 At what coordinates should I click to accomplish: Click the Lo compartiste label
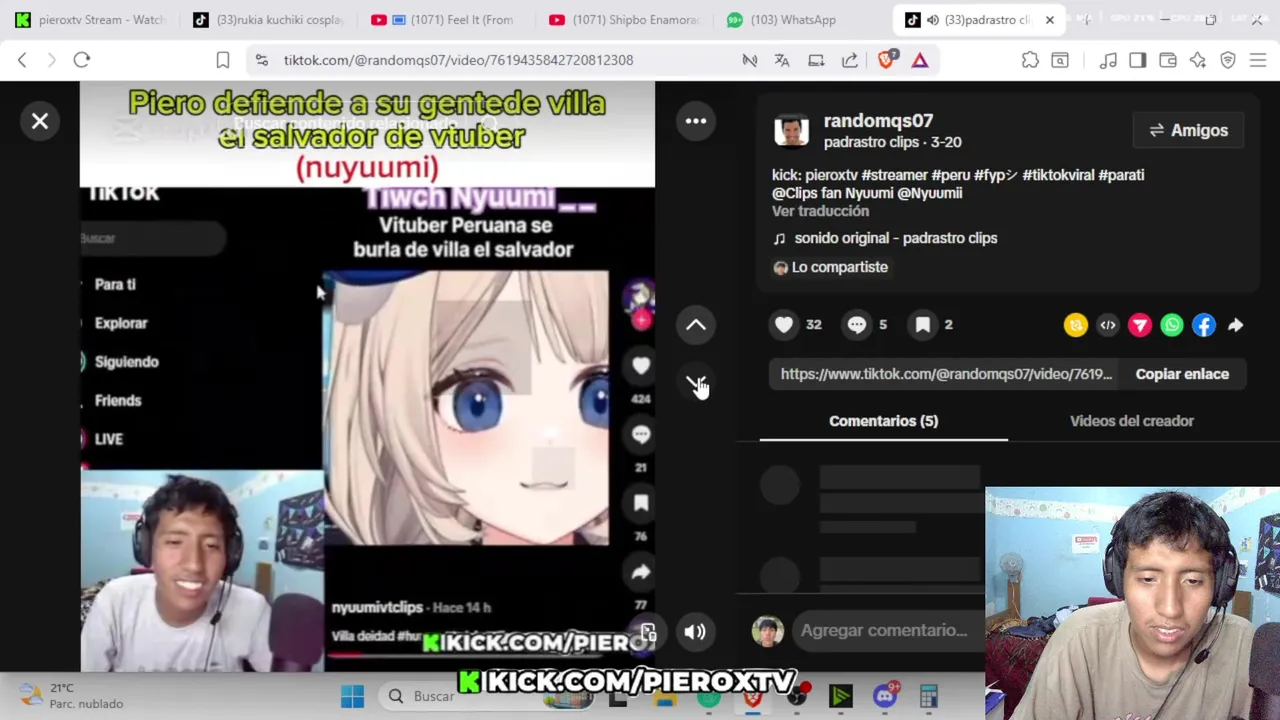(830, 267)
